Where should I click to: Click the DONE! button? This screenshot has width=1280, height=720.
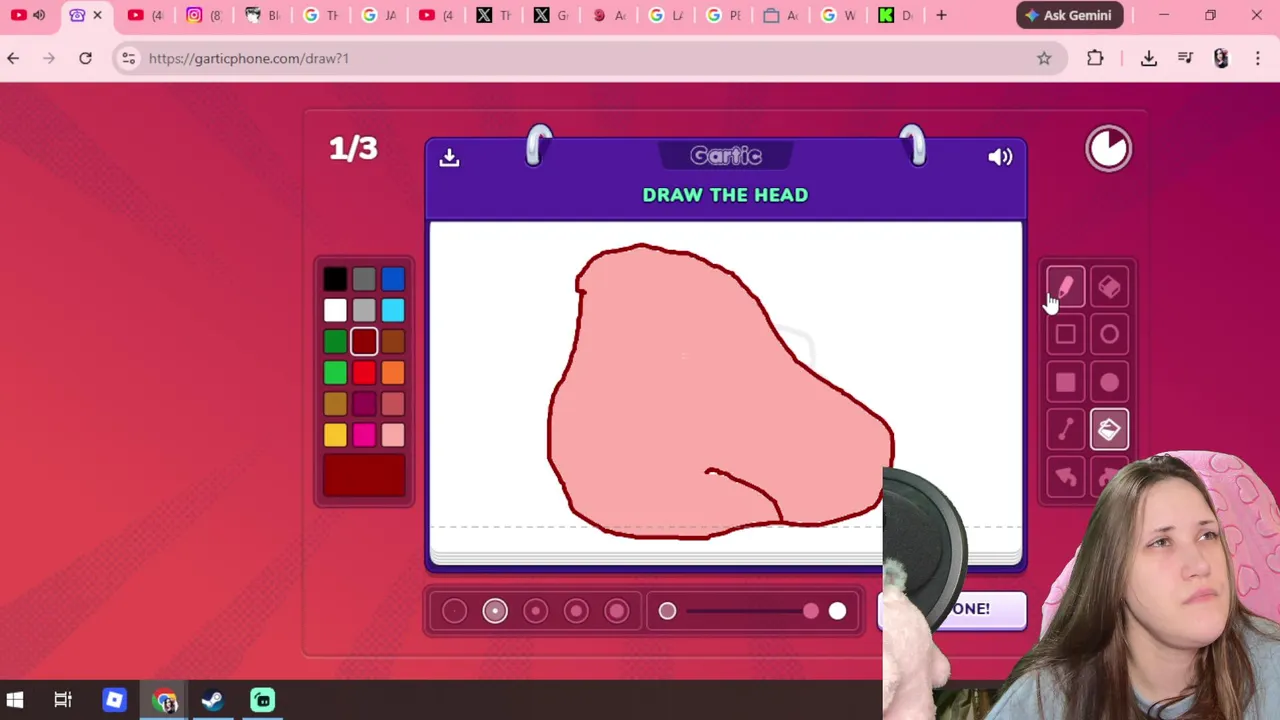(x=952, y=609)
